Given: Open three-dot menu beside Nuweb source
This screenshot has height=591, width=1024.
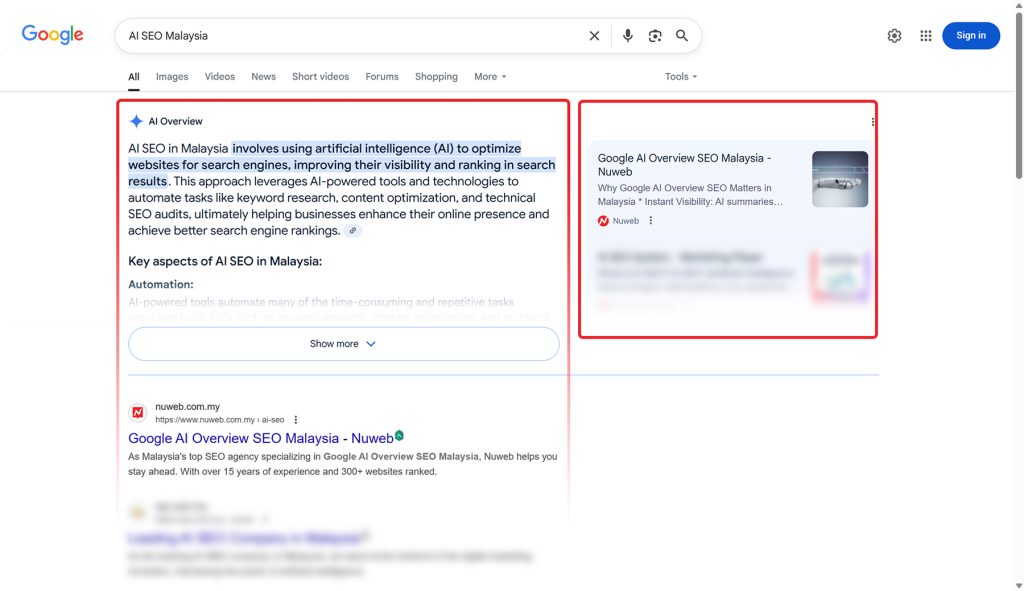Looking at the screenshot, I should coord(650,221).
